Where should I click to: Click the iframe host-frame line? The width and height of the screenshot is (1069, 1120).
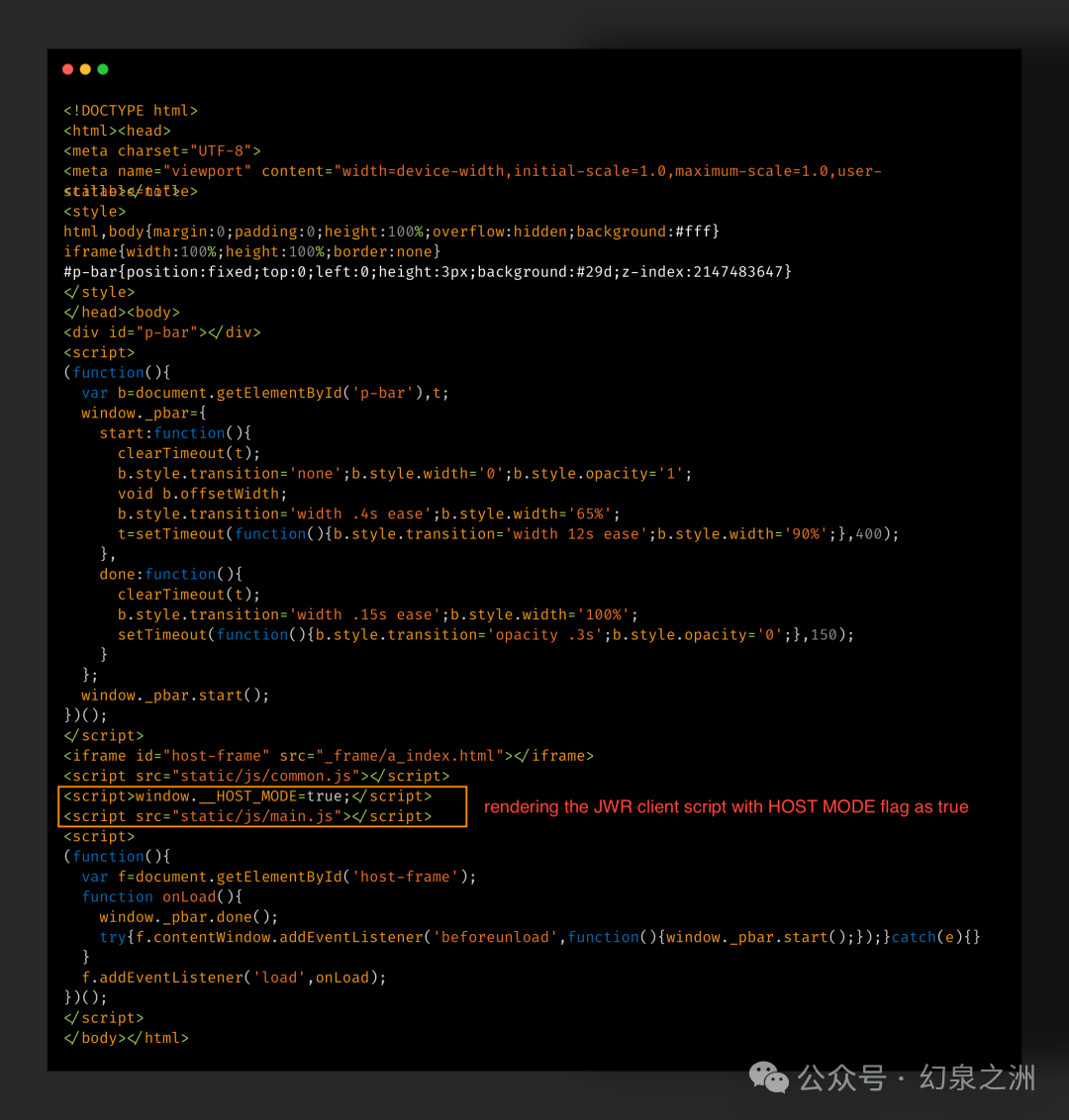(329, 756)
